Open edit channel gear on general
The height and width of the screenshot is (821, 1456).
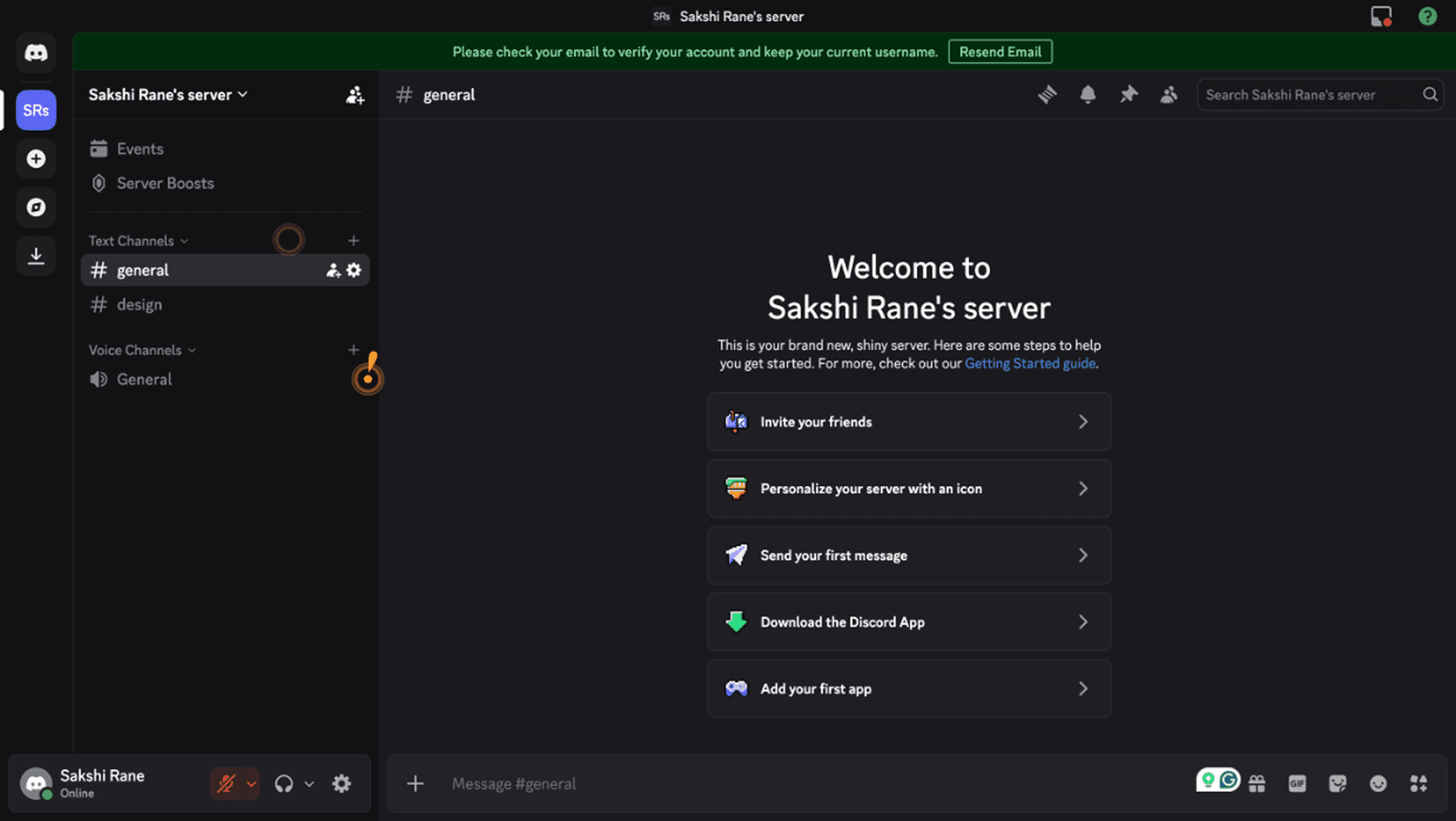[354, 270]
